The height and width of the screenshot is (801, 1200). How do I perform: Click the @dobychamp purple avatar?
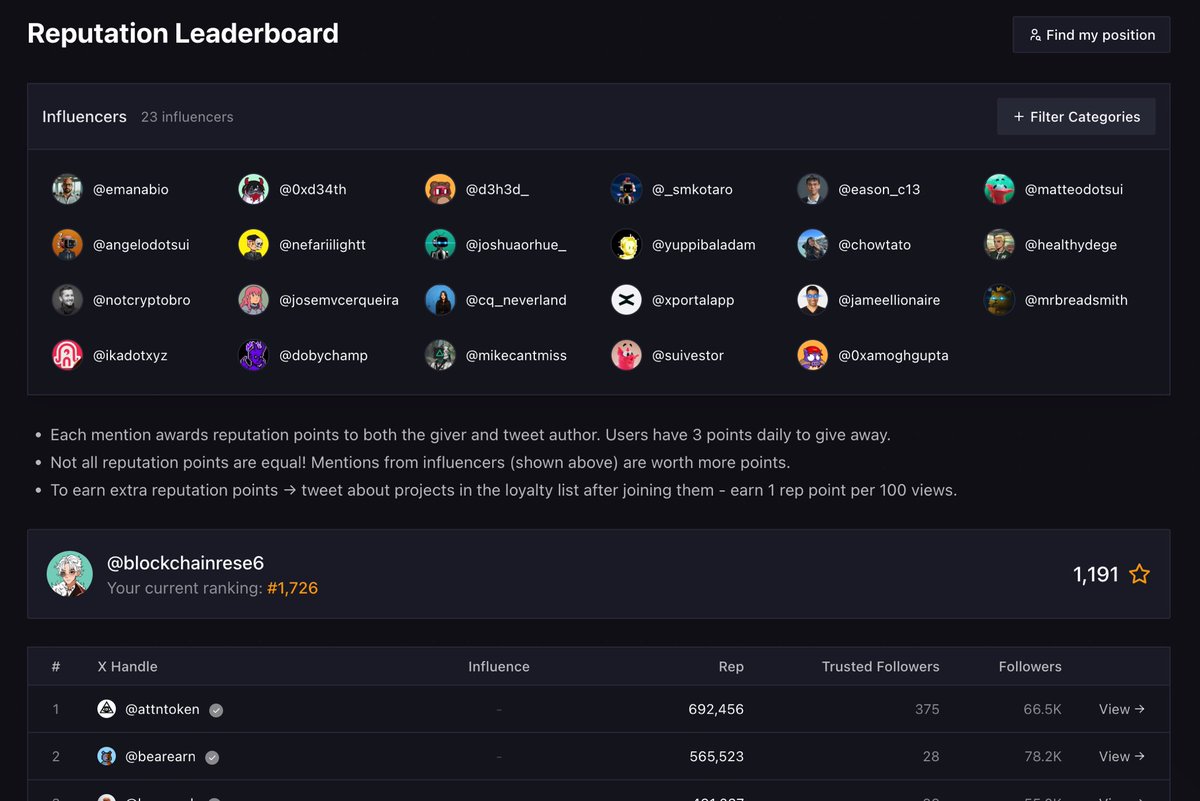(253, 355)
